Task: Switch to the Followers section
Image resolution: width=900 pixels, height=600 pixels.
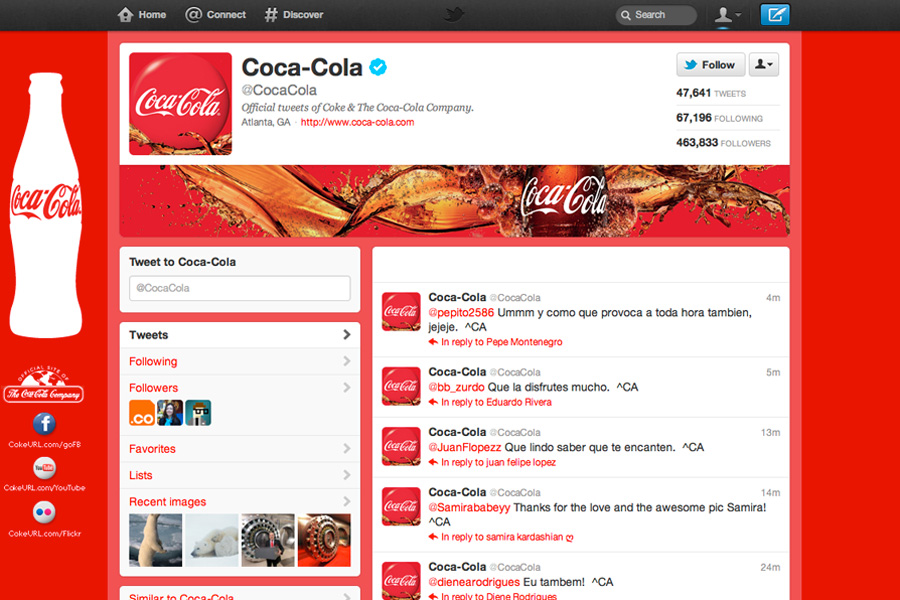Action: click(153, 388)
